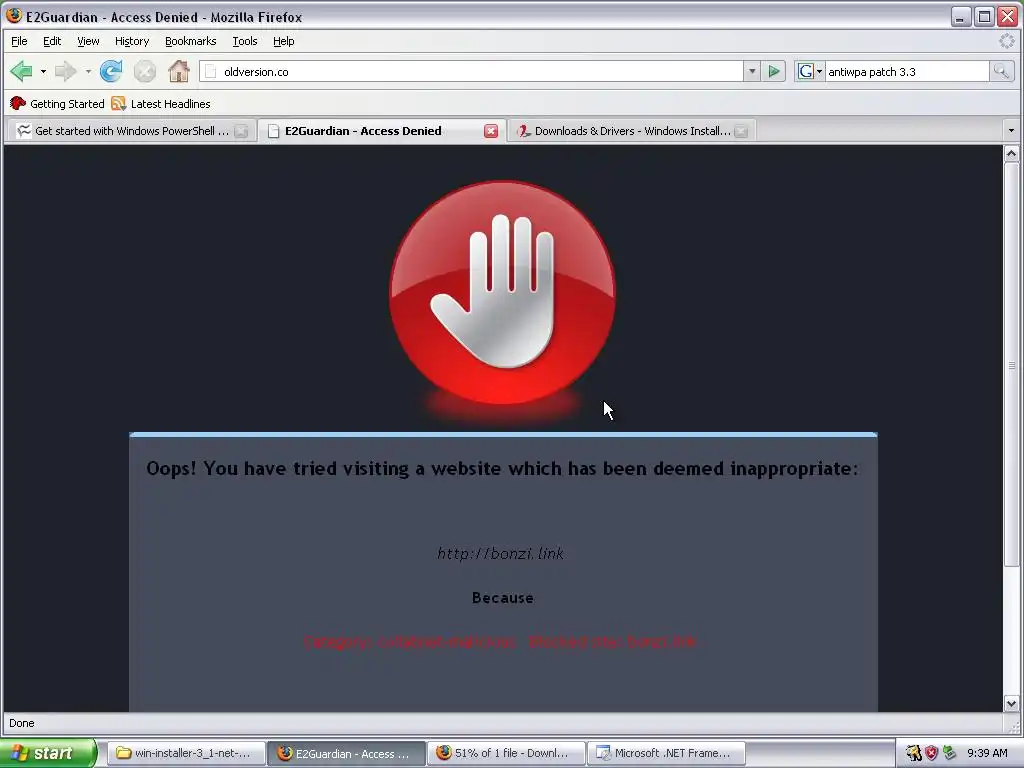Viewport: 1024px width, 768px height.
Task: Click the green Go button
Action: click(774, 71)
